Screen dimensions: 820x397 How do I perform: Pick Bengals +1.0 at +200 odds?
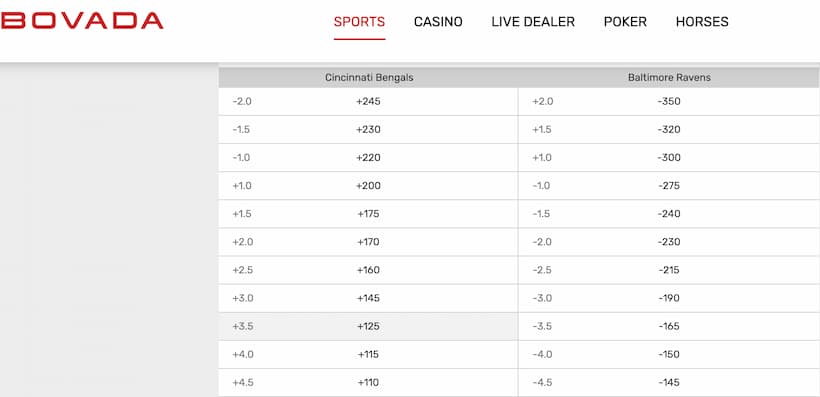coord(368,186)
